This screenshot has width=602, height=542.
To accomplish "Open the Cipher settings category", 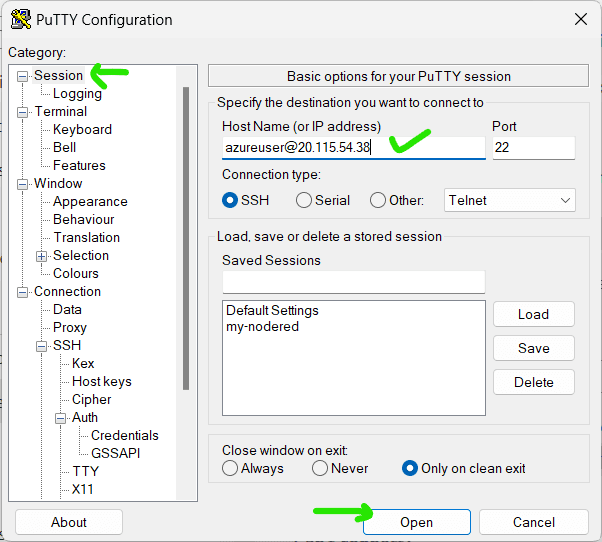I will tap(91, 400).
